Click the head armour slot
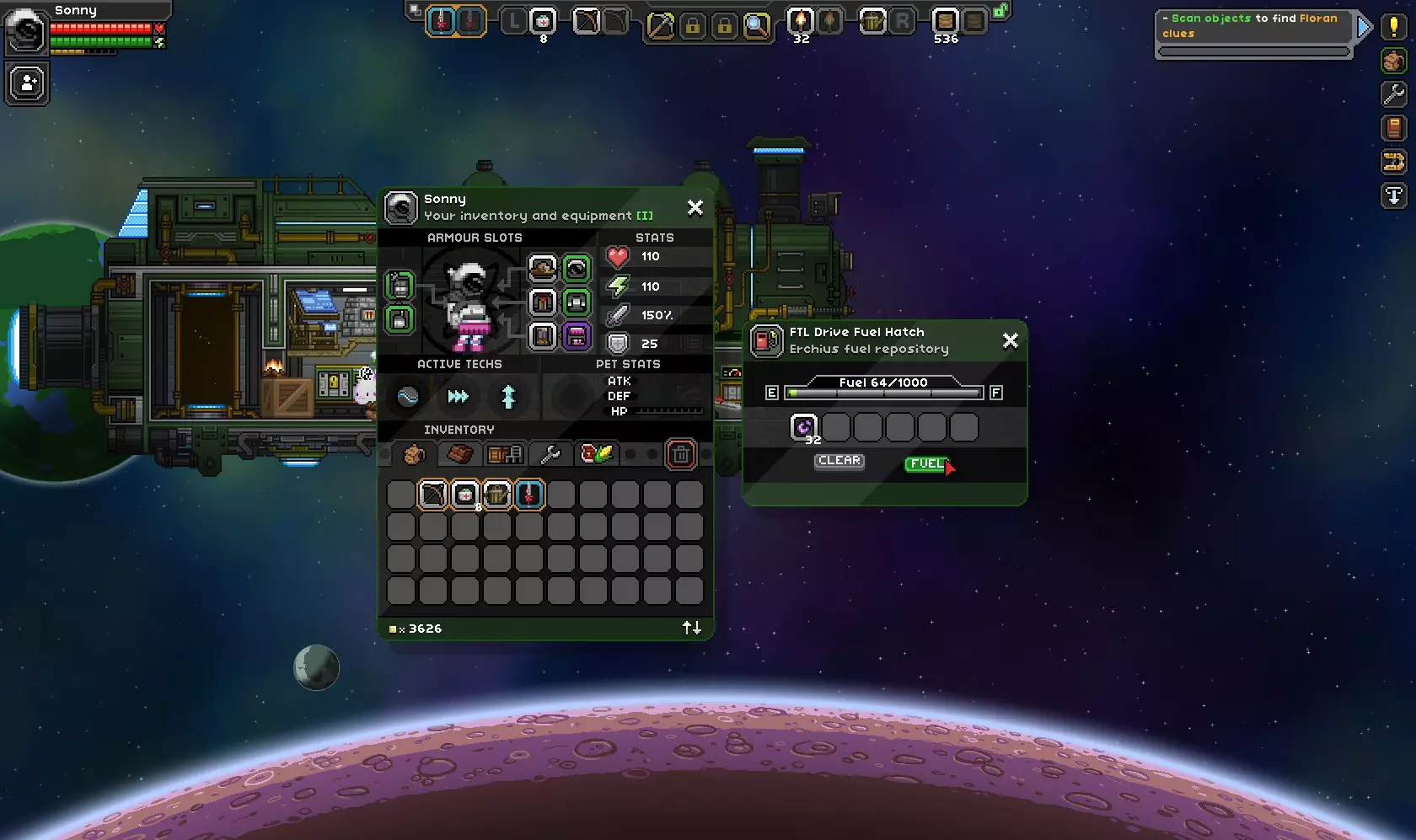The image size is (1416, 840). point(543,269)
